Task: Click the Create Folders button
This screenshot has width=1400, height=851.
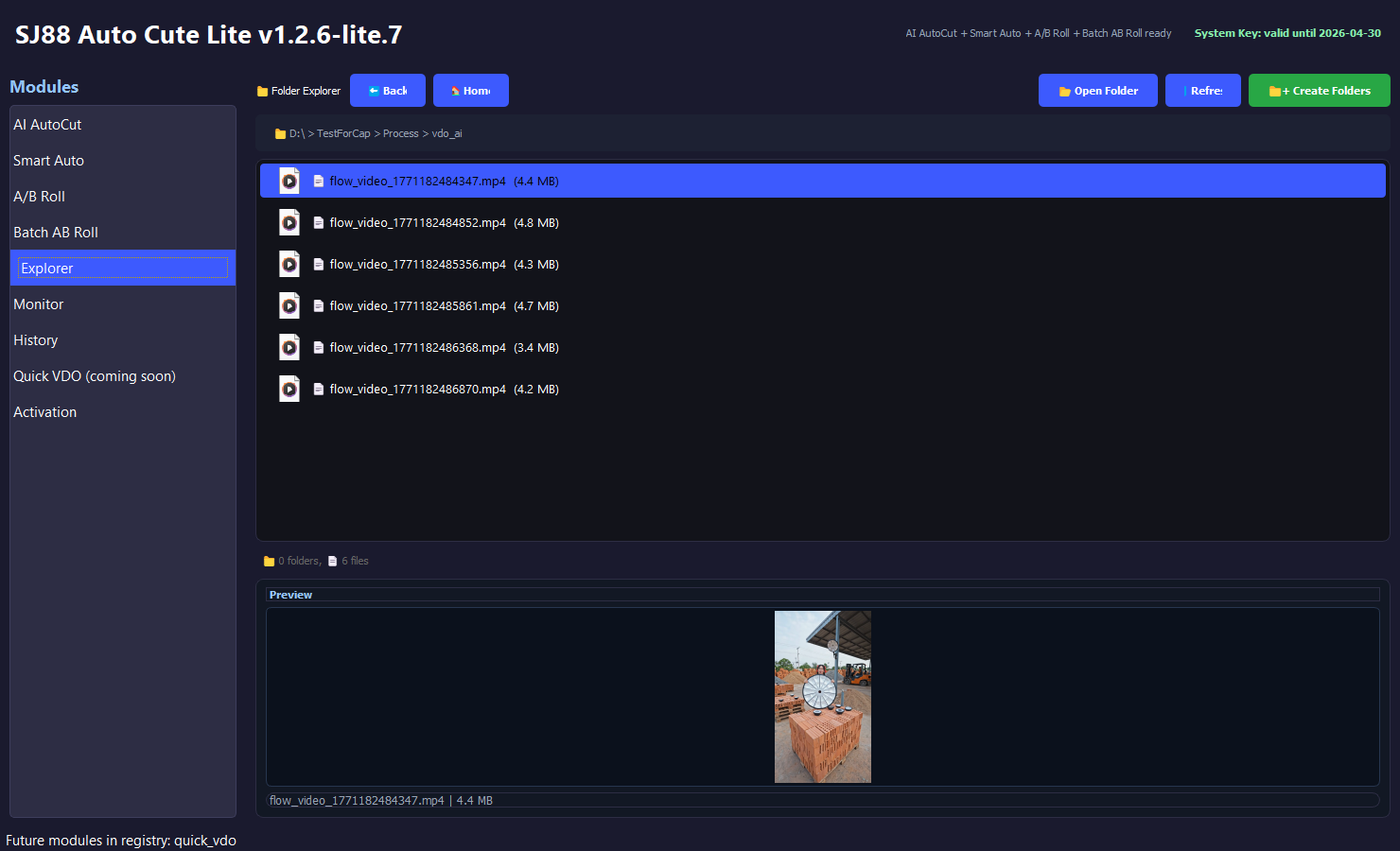Action: [1319, 90]
